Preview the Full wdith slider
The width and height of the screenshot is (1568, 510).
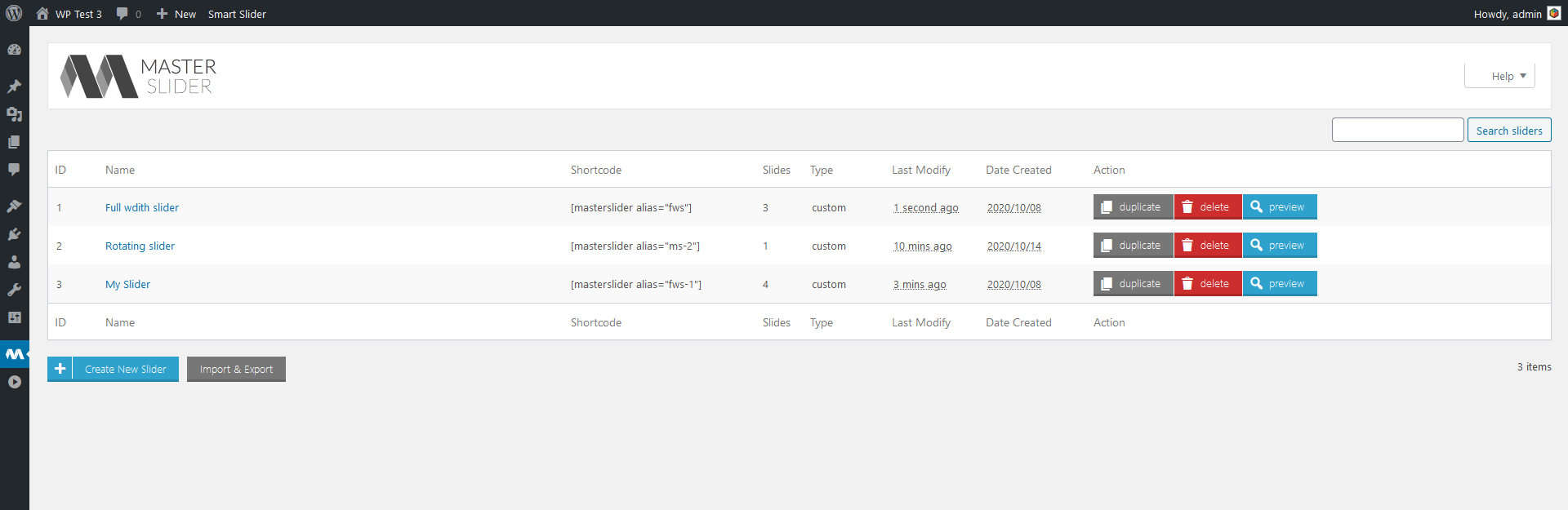[x=1280, y=207]
